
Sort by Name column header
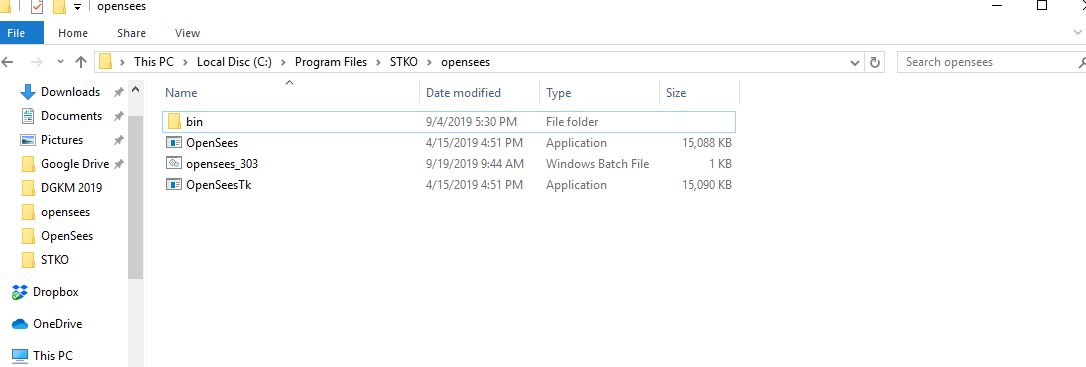[290, 93]
